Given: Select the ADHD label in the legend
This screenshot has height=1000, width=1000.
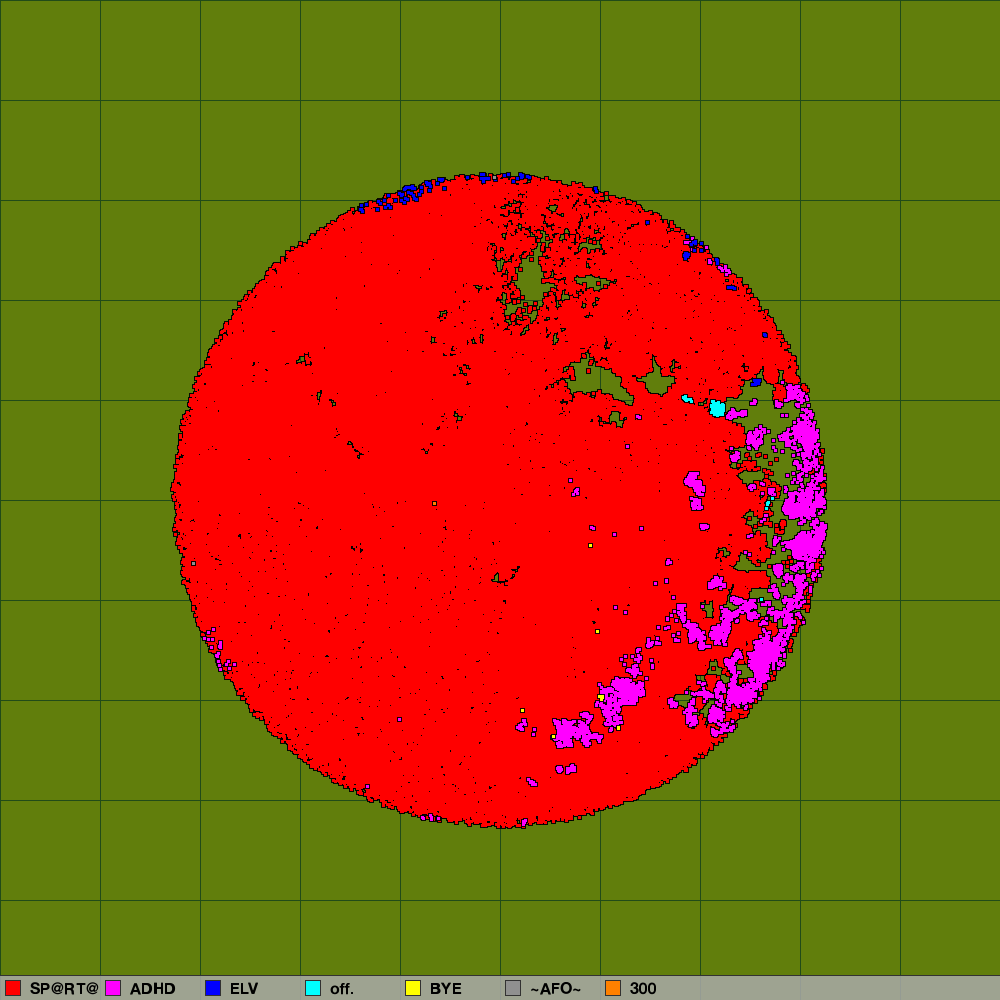Looking at the screenshot, I should (152, 989).
